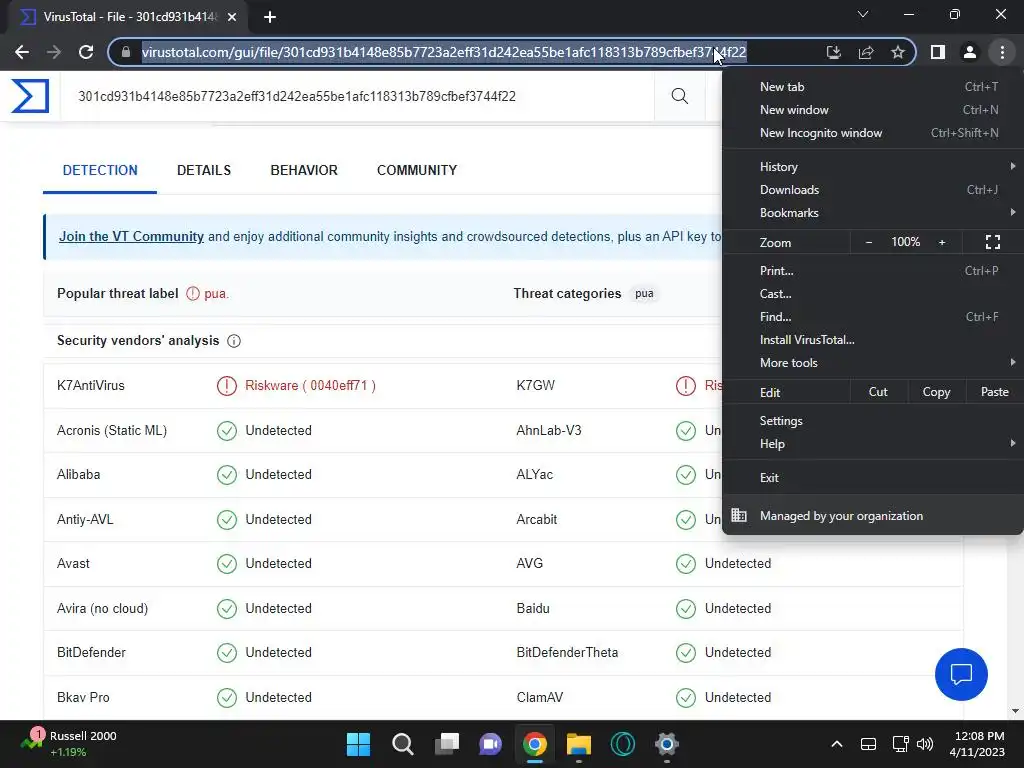Click the pua warning icon in threat label
1024x768 pixels.
click(193, 294)
